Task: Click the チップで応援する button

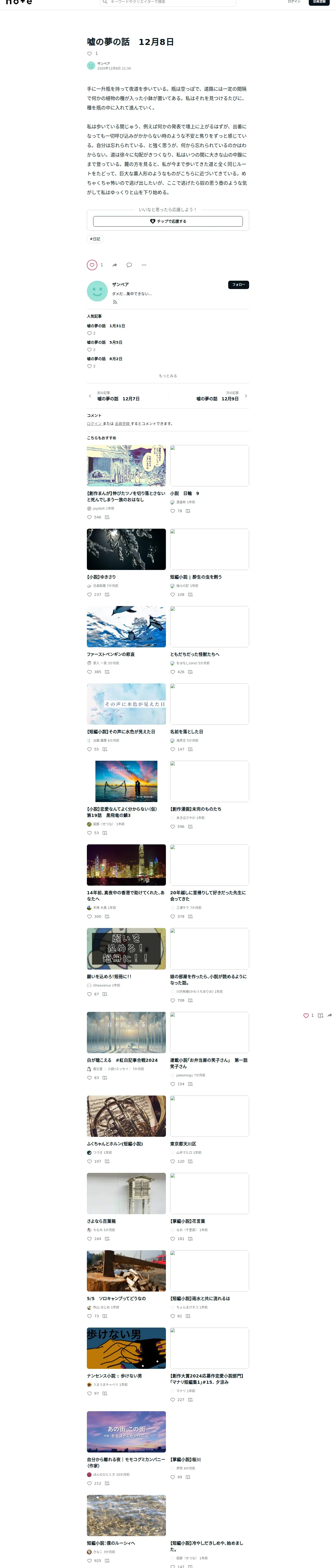Action: click(168, 222)
